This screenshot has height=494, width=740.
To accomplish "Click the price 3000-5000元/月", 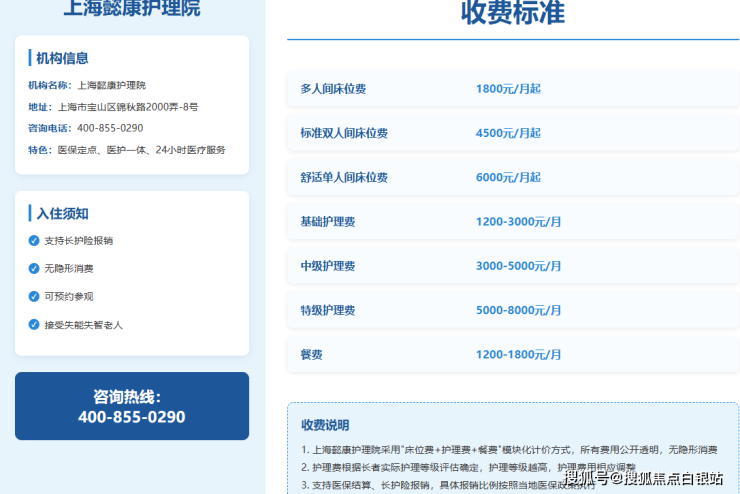I will [x=518, y=266].
